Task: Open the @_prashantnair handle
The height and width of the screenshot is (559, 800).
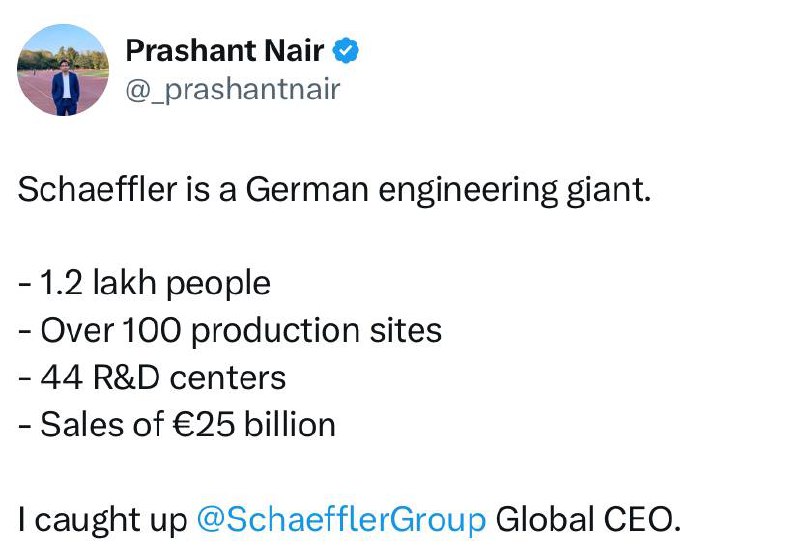Action: click(x=233, y=90)
